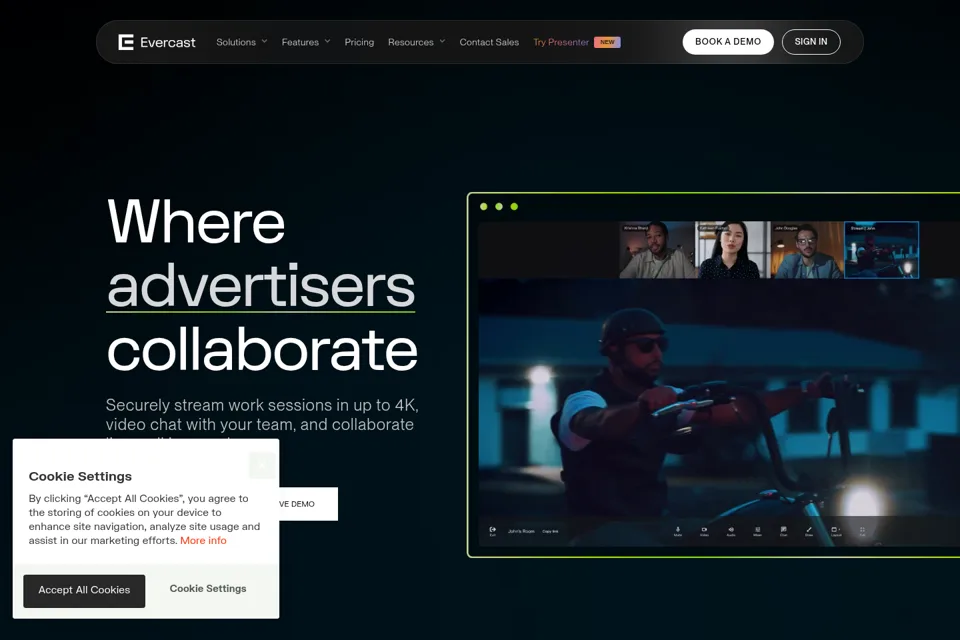
Task: Close the Cookie Settings popup
Action: click(x=262, y=465)
